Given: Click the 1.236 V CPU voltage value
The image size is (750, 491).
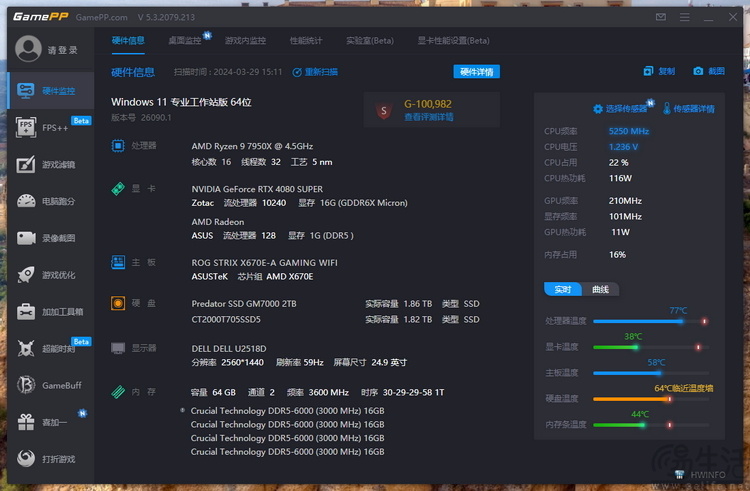Looking at the screenshot, I should pyautogui.click(x=623, y=147).
